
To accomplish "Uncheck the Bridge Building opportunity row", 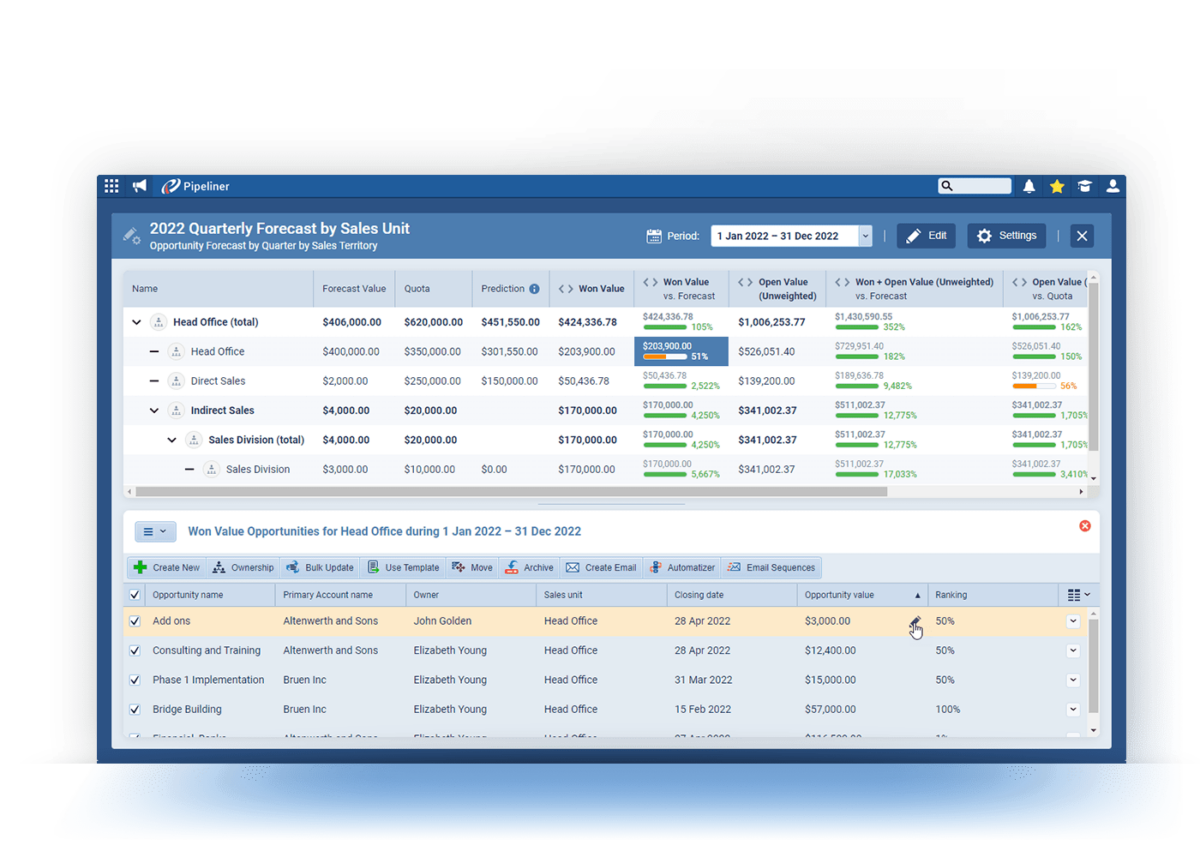I will pyautogui.click(x=134, y=709).
